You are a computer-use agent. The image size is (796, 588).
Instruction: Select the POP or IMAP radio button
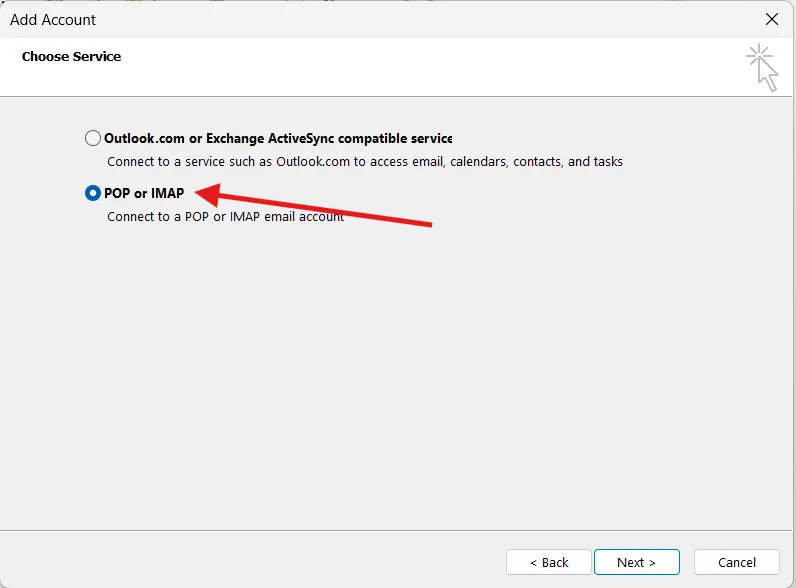[x=93, y=193]
